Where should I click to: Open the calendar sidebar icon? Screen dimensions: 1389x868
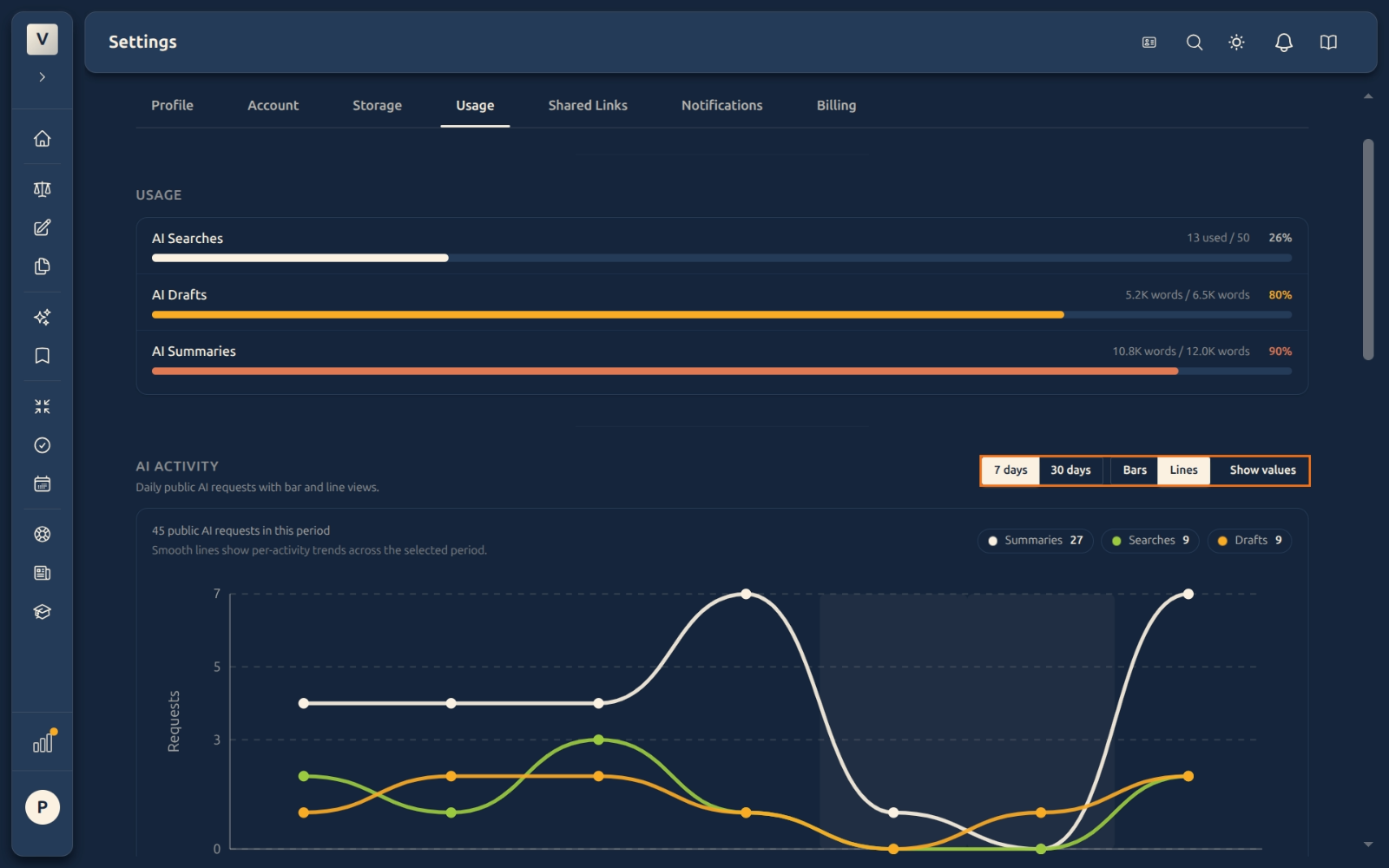tap(42, 483)
